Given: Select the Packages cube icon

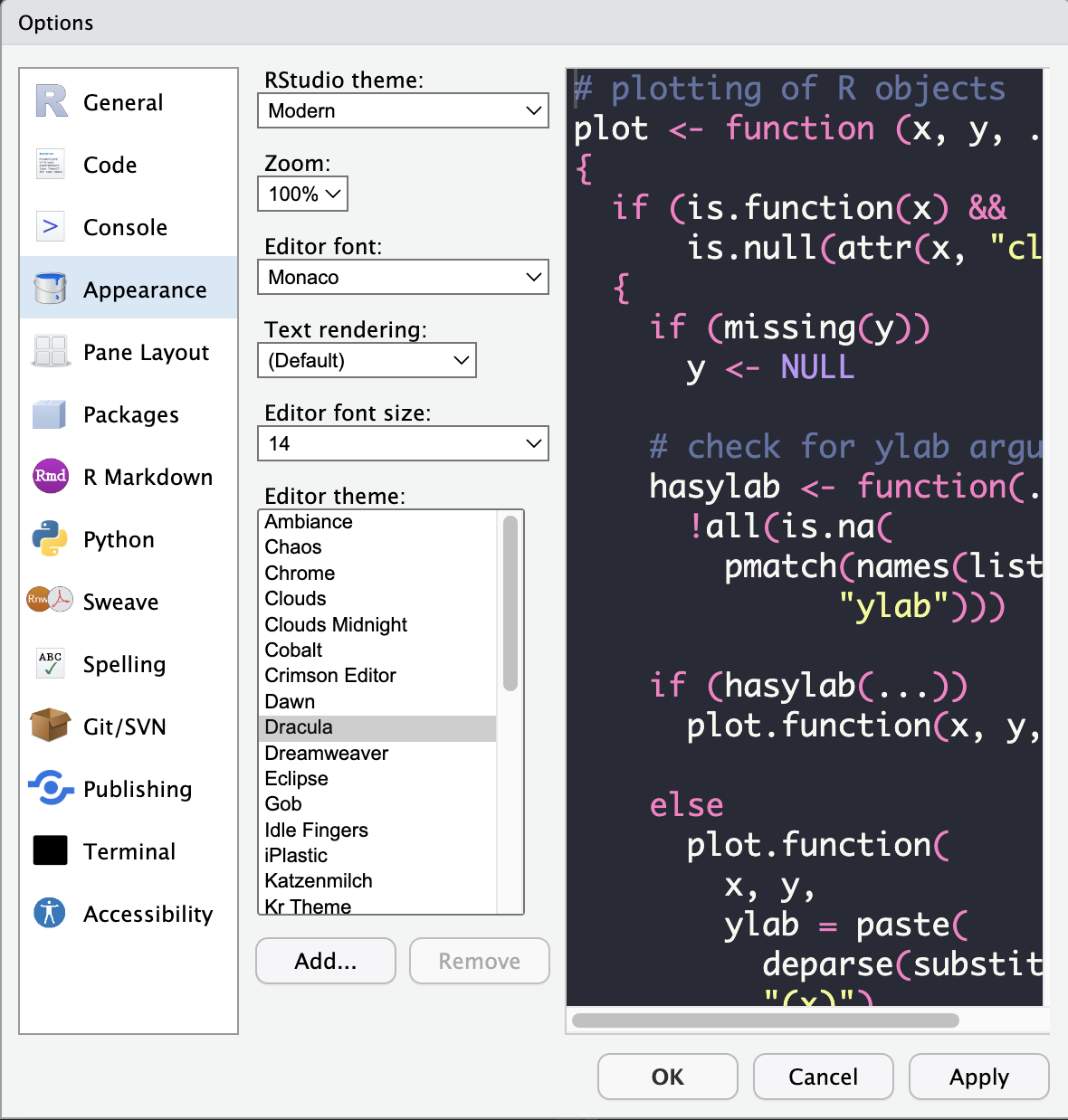Looking at the screenshot, I should 50,414.
